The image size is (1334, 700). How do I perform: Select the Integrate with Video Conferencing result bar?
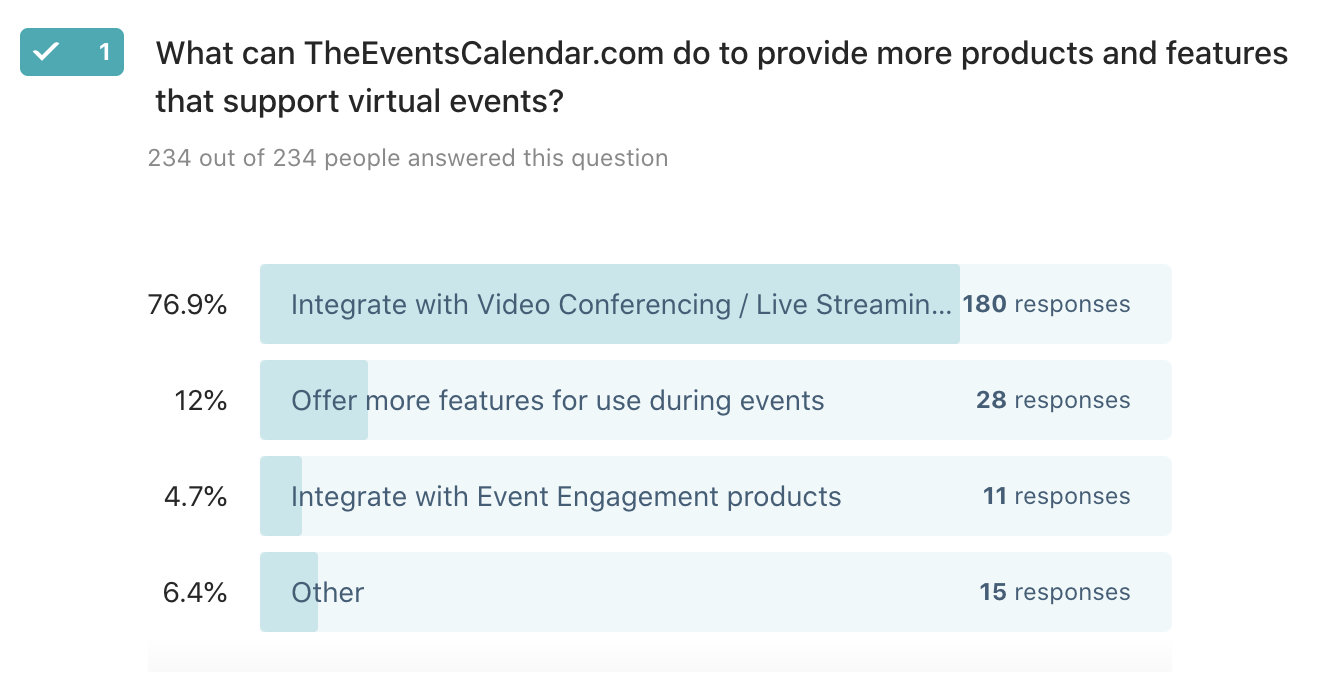(x=715, y=304)
